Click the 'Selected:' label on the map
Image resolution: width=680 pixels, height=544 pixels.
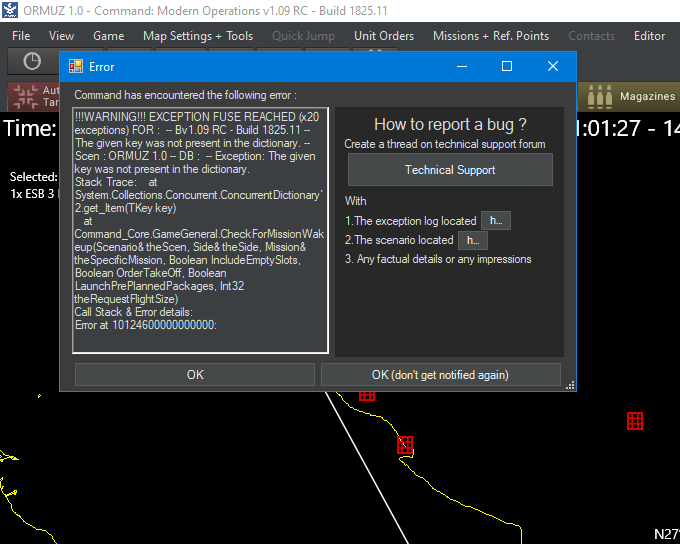[x=33, y=177]
